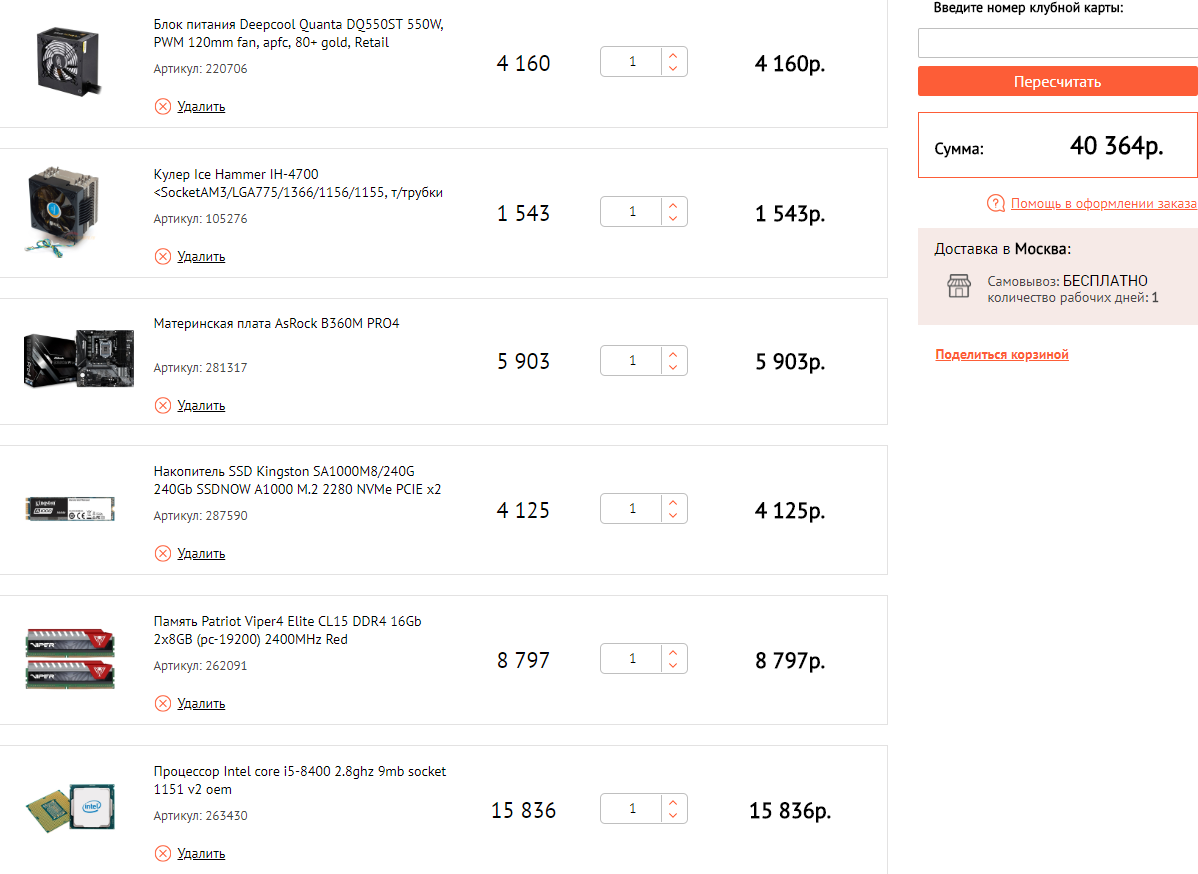The height and width of the screenshot is (874, 1198).
Task: Decrease quantity of Intel i5-8400 processor
Action: click(x=673, y=816)
